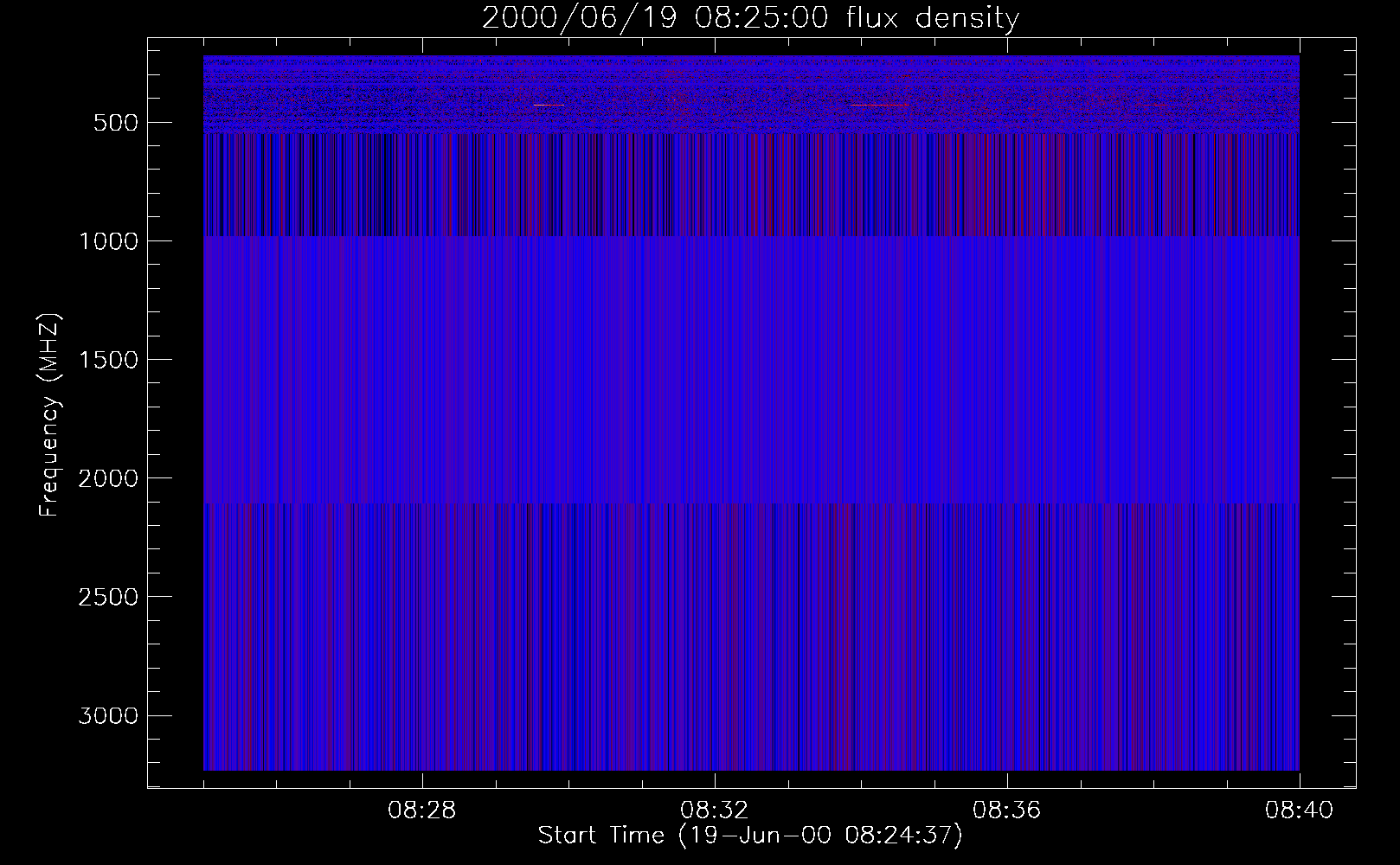1400x865 pixels.
Task: Click the 'Frequency (MHZ)' axis label
Action: click(x=49, y=414)
